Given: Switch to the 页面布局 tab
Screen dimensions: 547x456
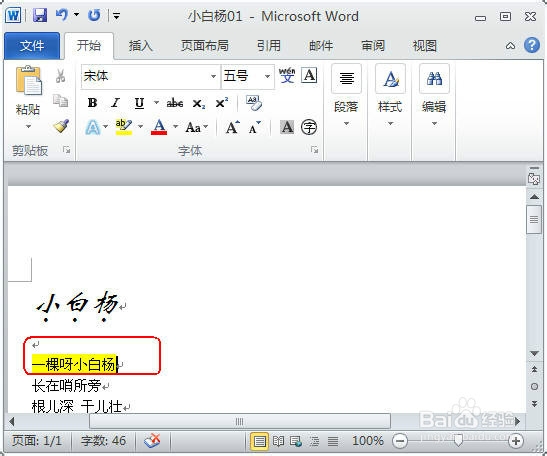Looking at the screenshot, I should tap(205, 46).
